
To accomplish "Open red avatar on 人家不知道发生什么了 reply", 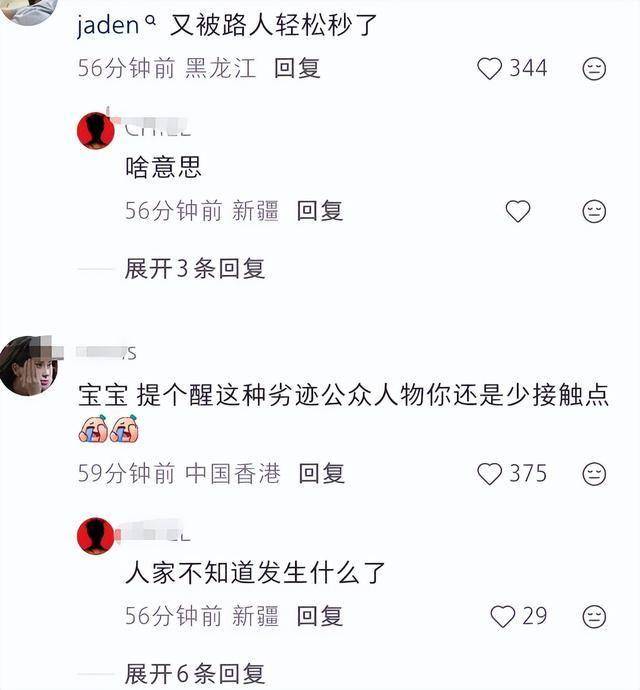I will pyautogui.click(x=96, y=536).
